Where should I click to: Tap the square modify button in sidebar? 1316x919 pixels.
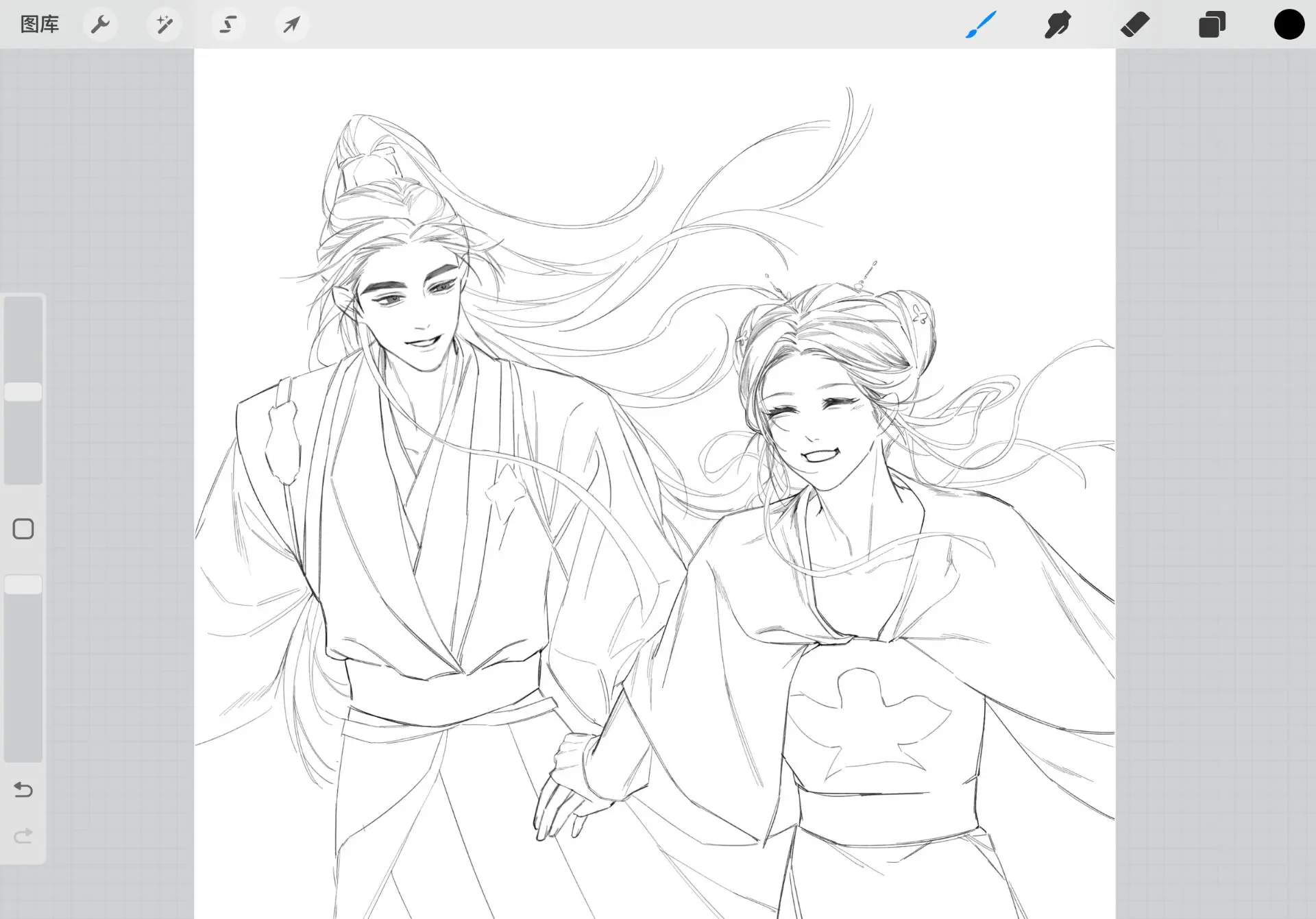(x=23, y=529)
